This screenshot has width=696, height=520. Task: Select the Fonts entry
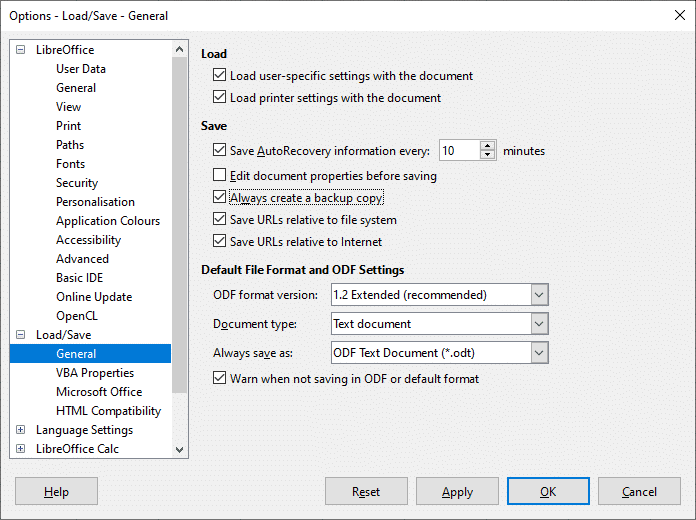[70, 164]
